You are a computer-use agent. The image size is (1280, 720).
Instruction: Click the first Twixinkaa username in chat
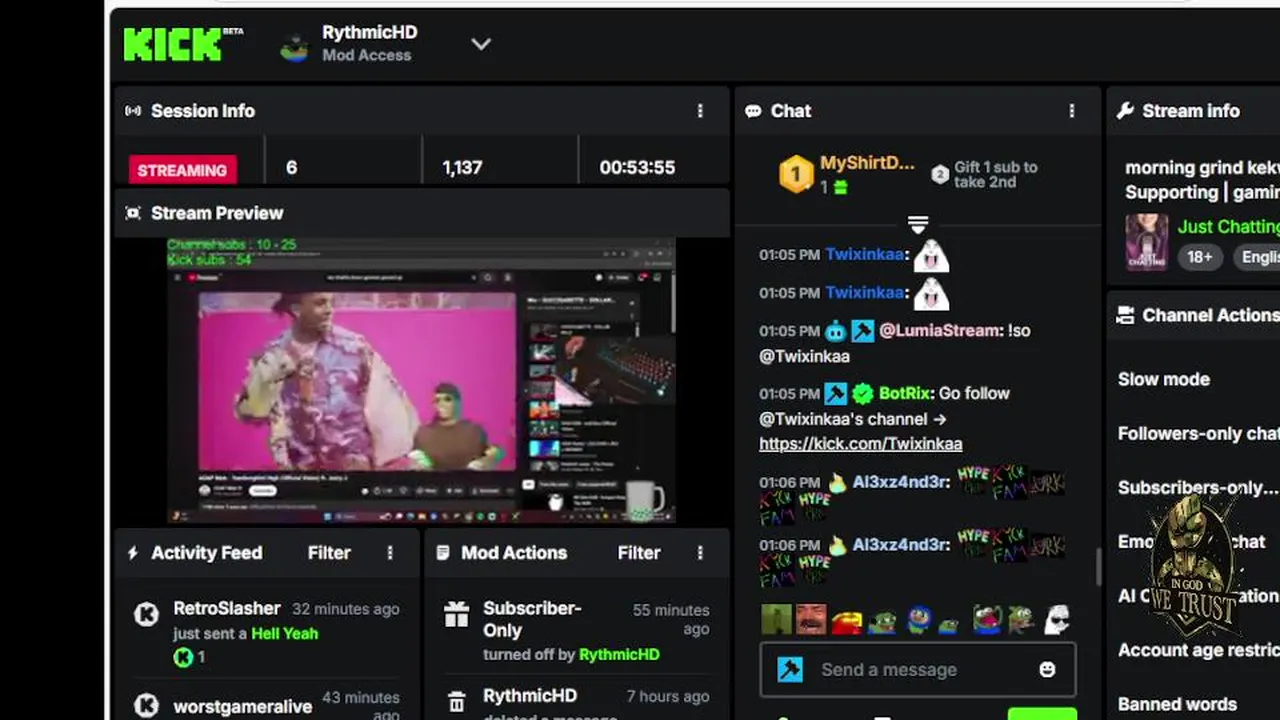(864, 255)
